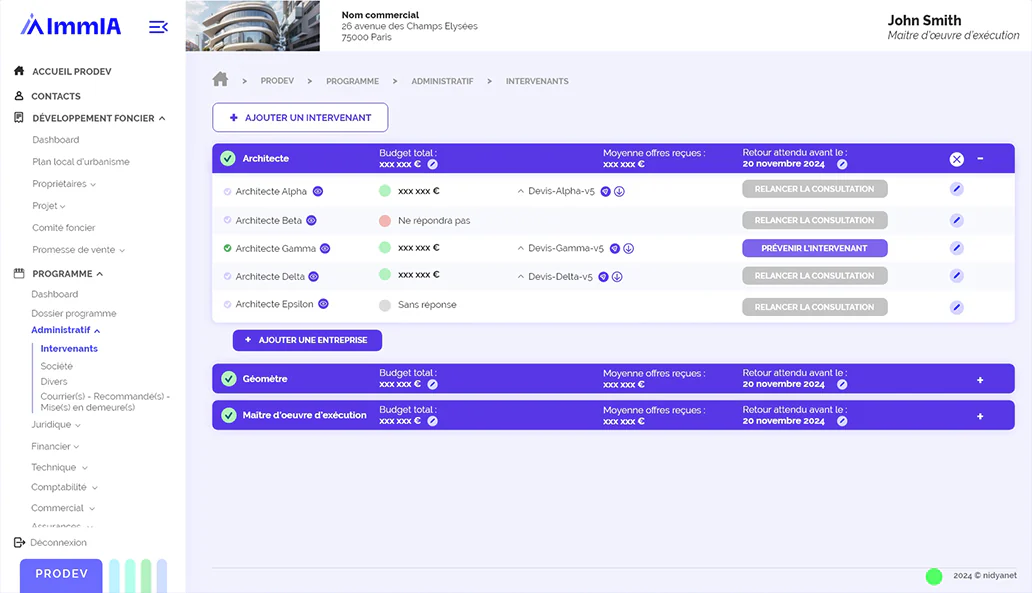Remove the Architecte section with X icon

click(956, 159)
